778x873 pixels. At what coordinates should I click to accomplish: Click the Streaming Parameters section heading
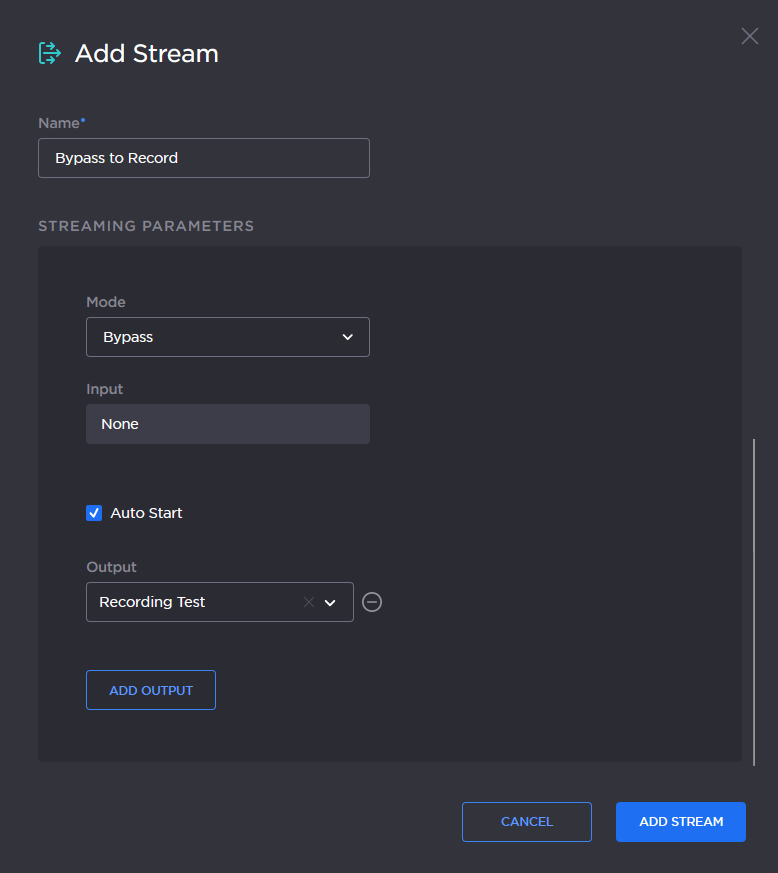pyautogui.click(x=146, y=226)
